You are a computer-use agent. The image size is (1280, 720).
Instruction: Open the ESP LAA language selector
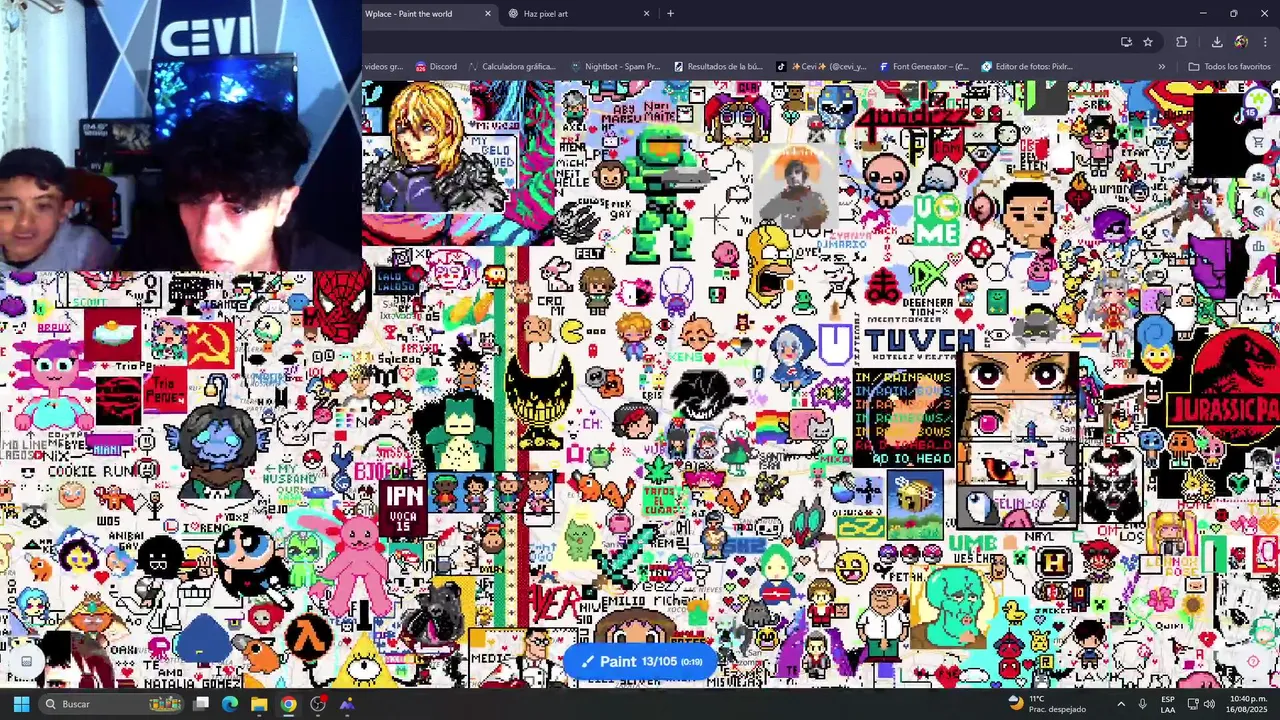pos(1168,704)
